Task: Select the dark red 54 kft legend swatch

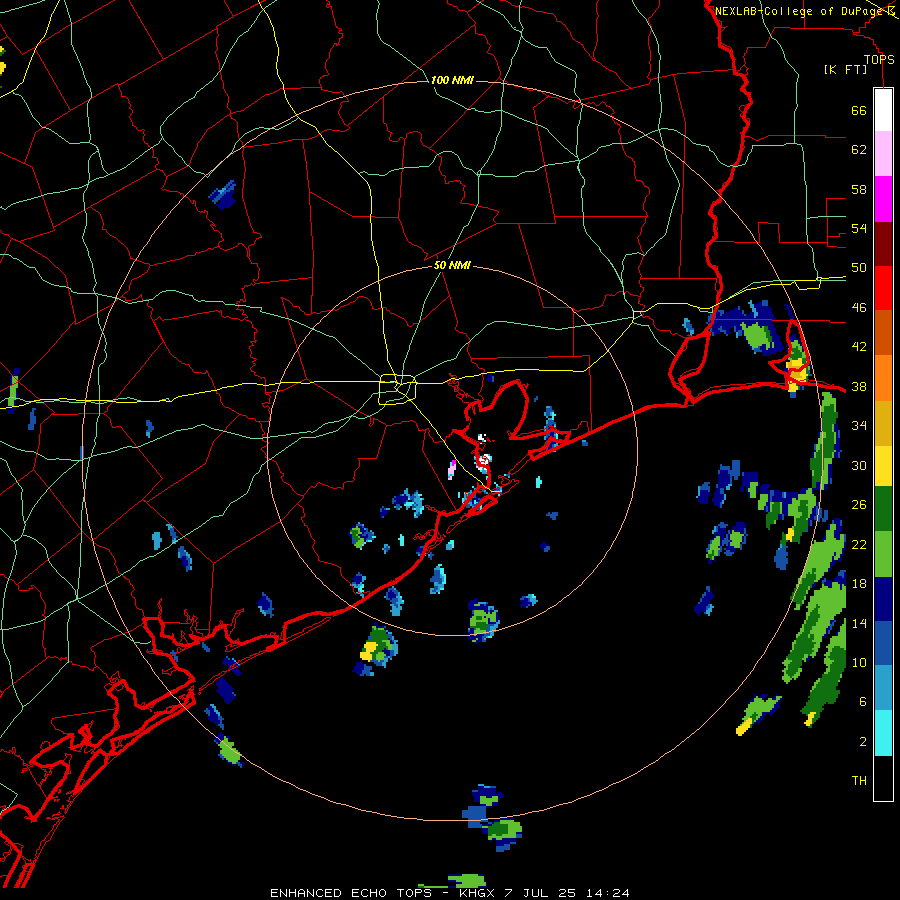Action: pos(883,244)
